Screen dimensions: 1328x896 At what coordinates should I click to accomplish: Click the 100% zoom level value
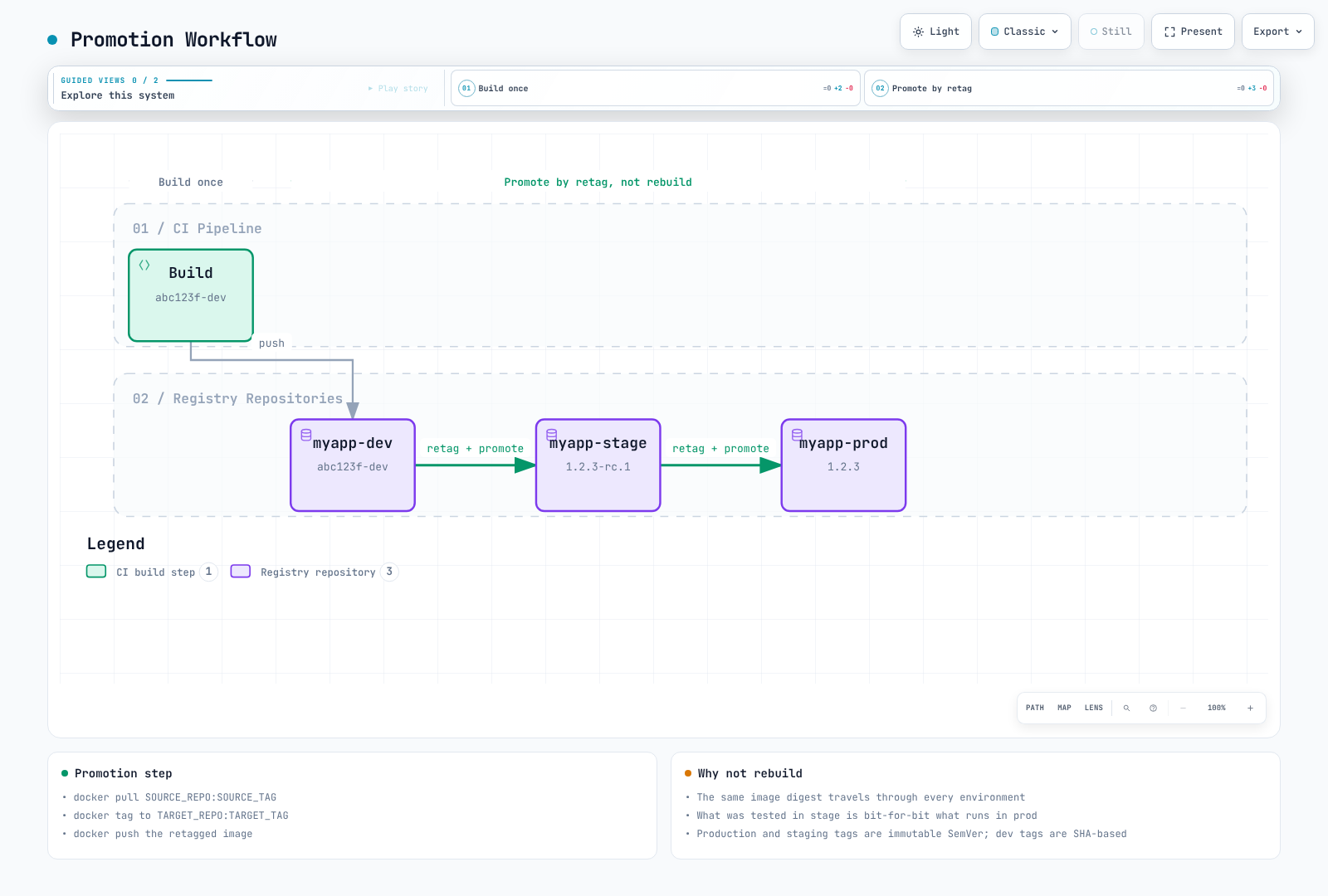(1217, 708)
